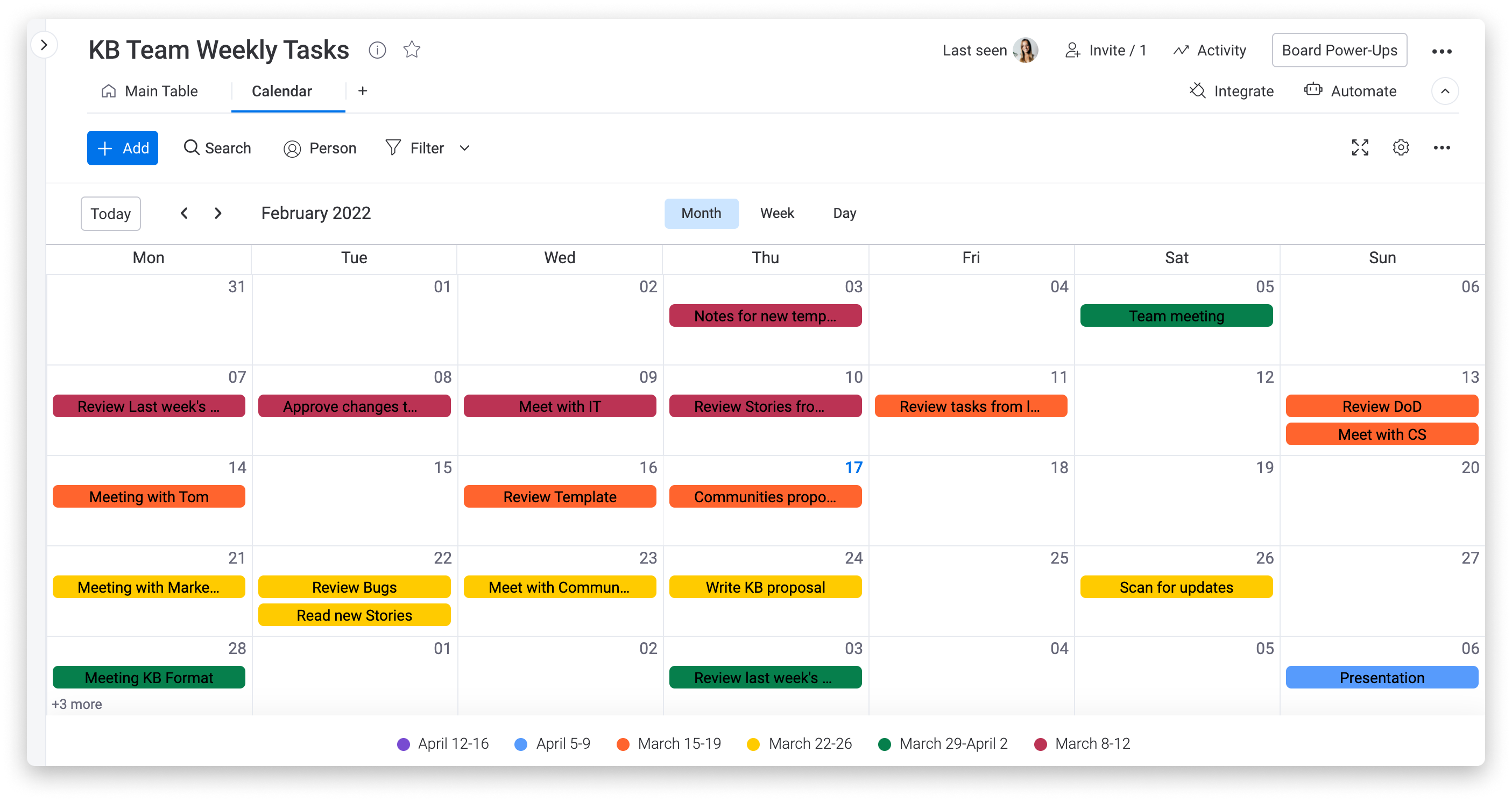Toggle Month view active state

pyautogui.click(x=701, y=213)
